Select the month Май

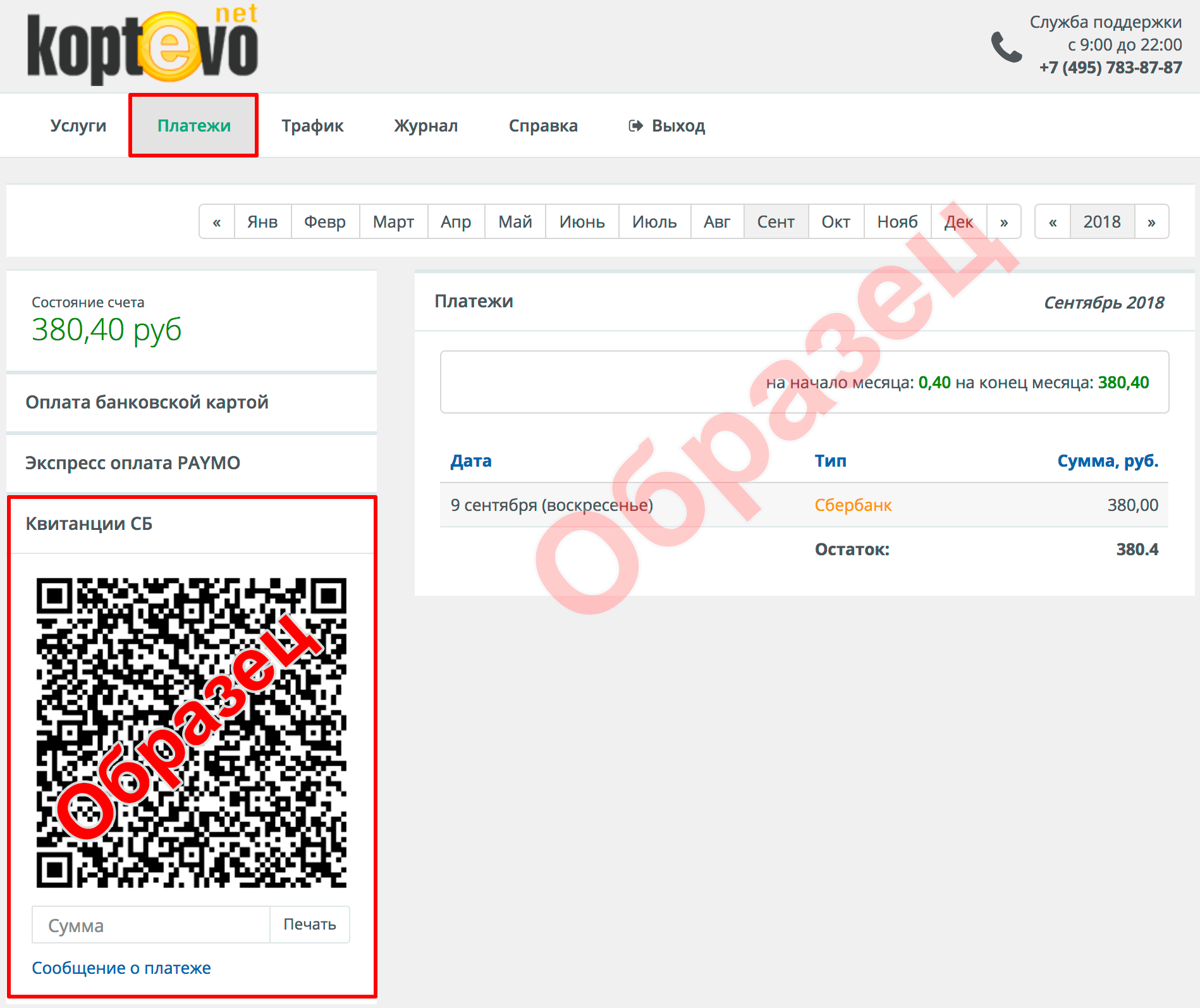pyautogui.click(x=515, y=222)
